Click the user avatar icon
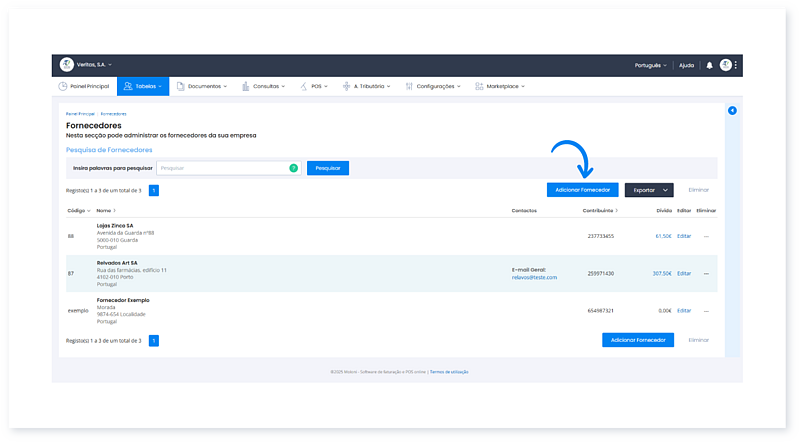The image size is (800, 442). tap(726, 65)
